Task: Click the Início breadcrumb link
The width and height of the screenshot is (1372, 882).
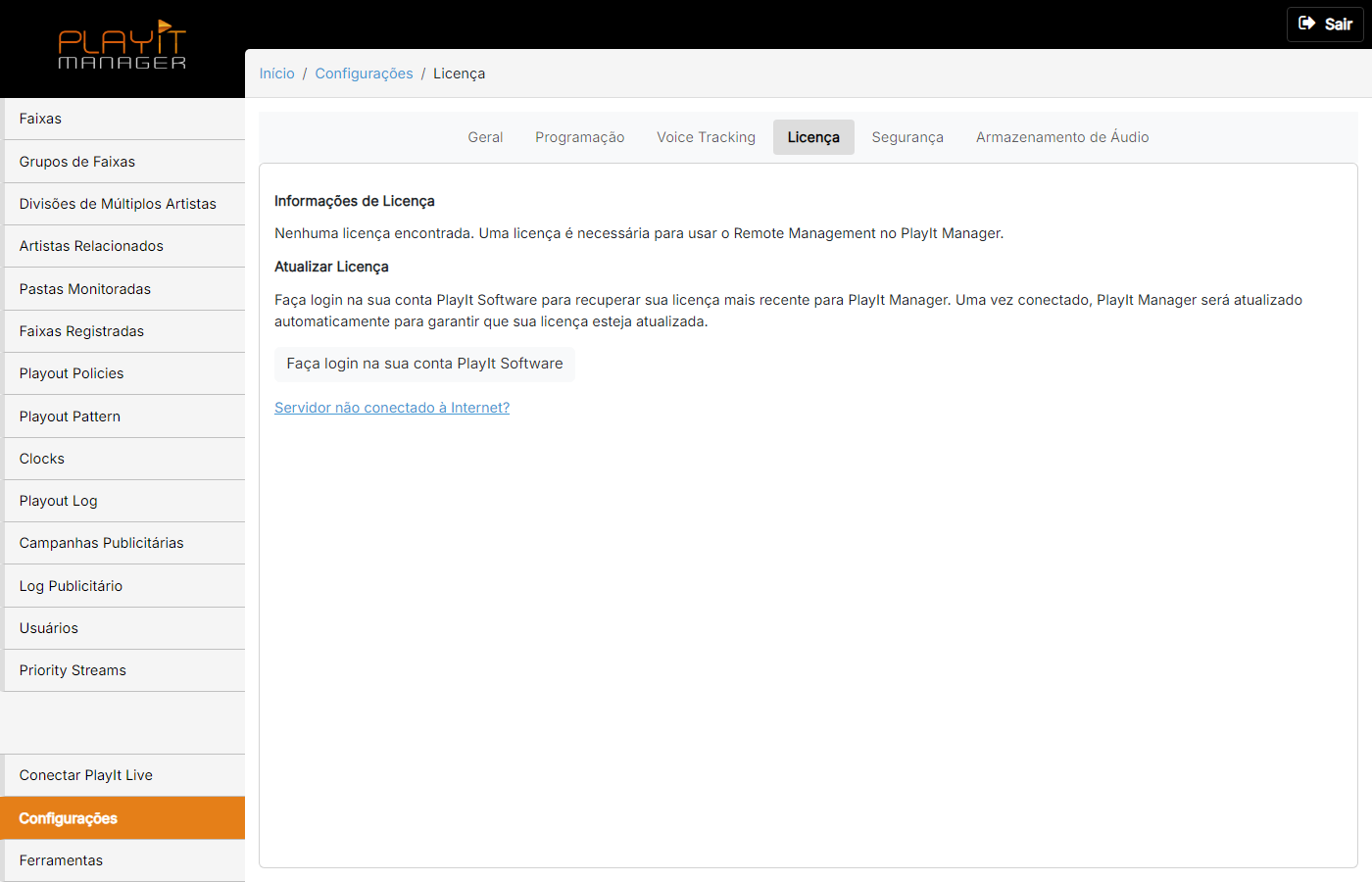Action: click(276, 73)
